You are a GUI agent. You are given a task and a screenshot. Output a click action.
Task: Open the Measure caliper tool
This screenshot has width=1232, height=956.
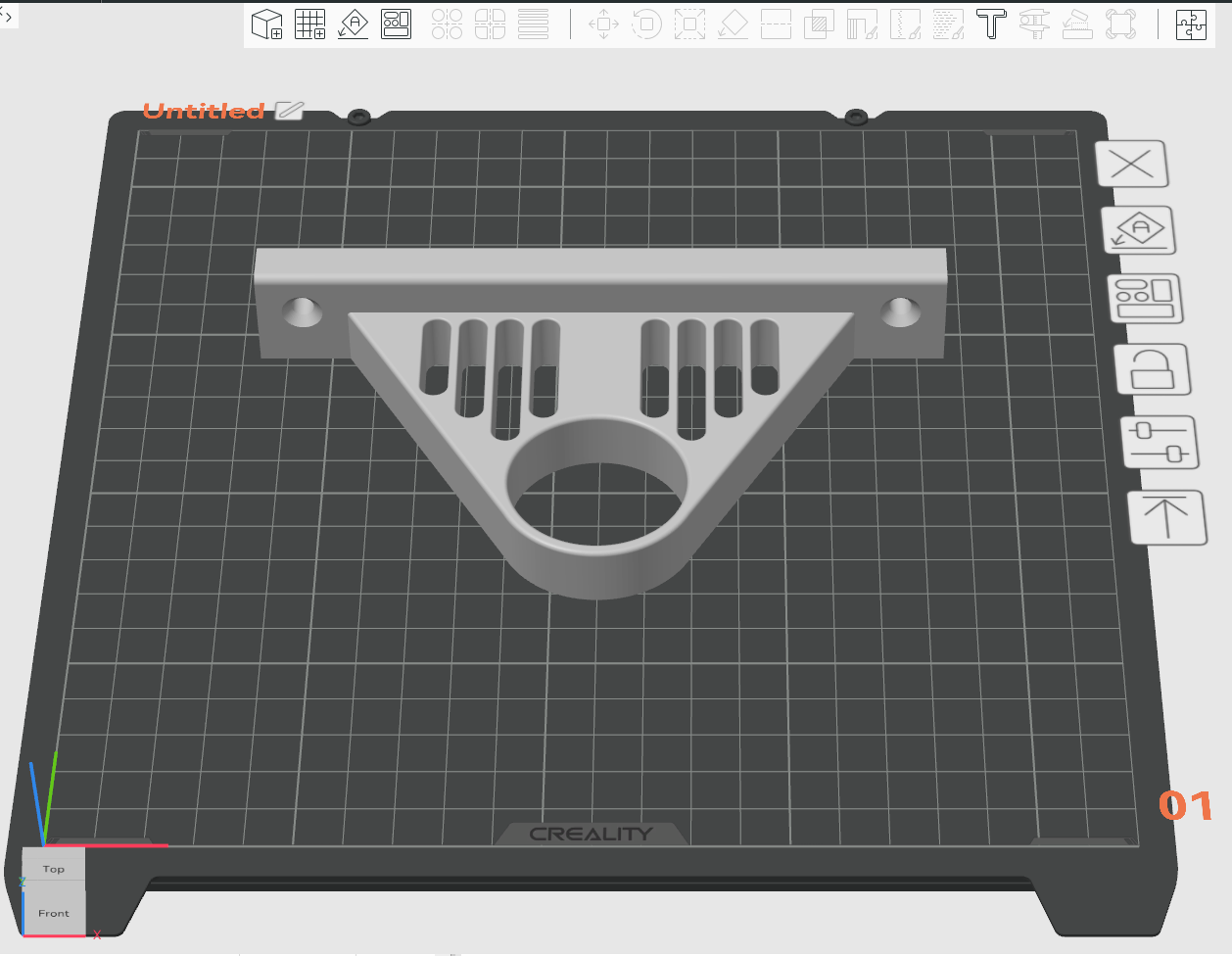point(1034,24)
